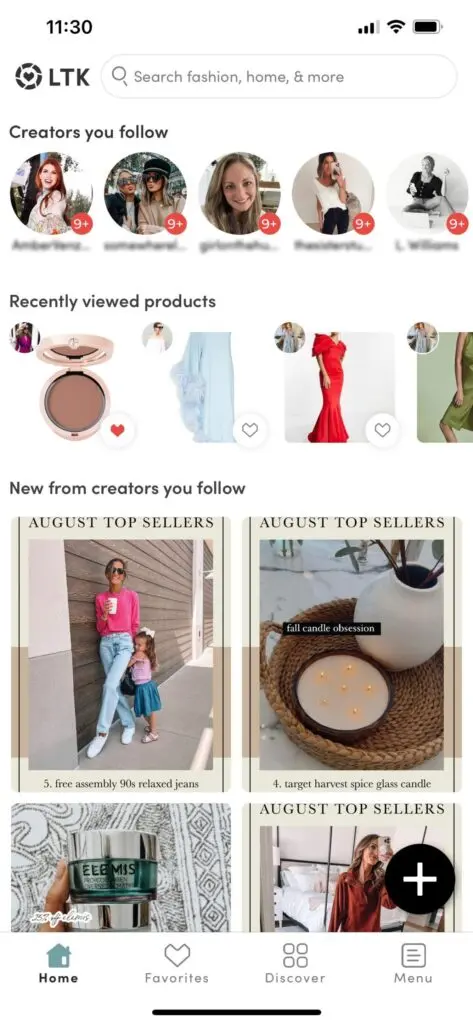Open the Elemis cream jar post
473x1024 pixels.
pos(121,867)
